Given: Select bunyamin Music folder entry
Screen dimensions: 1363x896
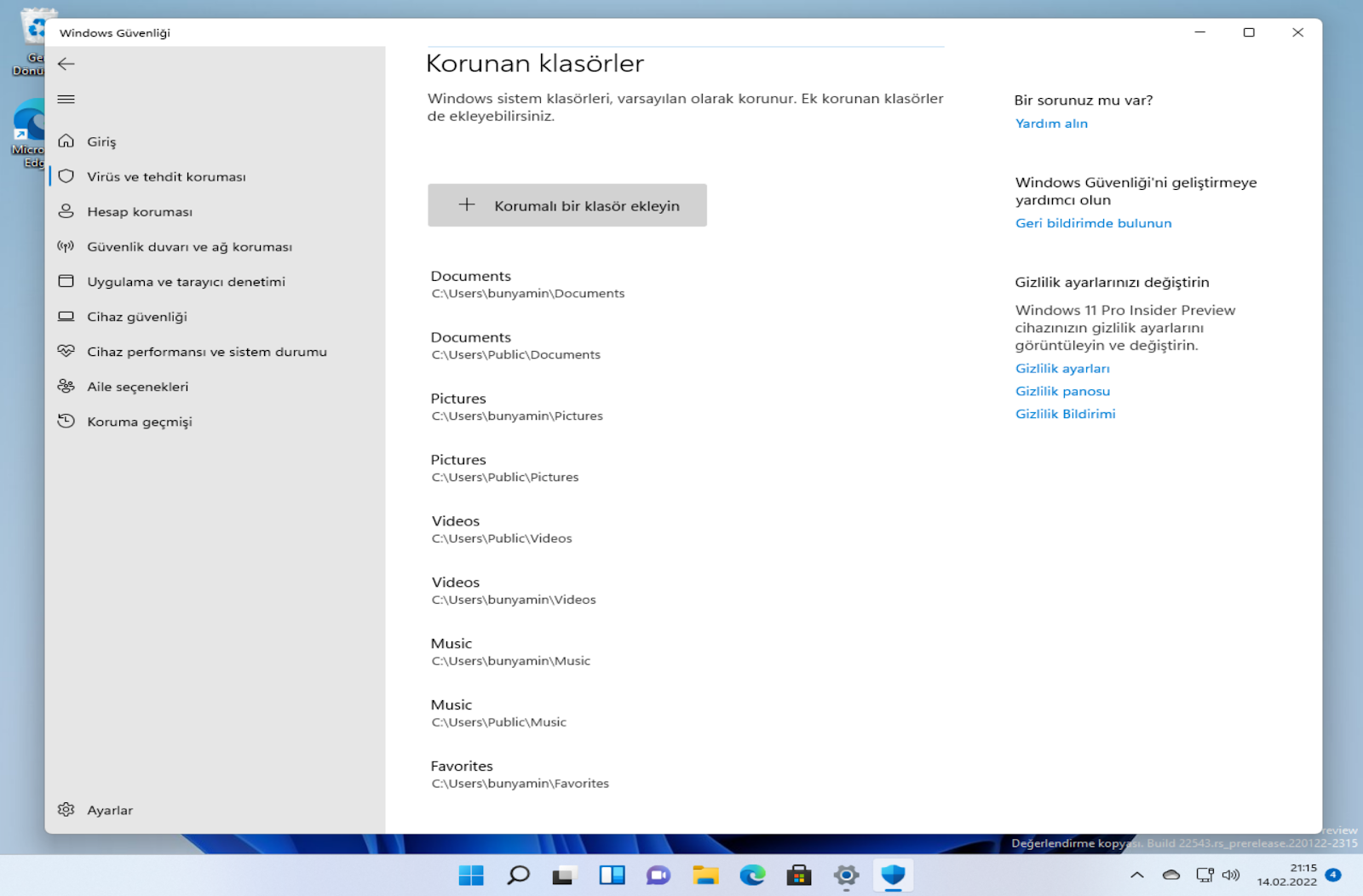Looking at the screenshot, I should (510, 652).
